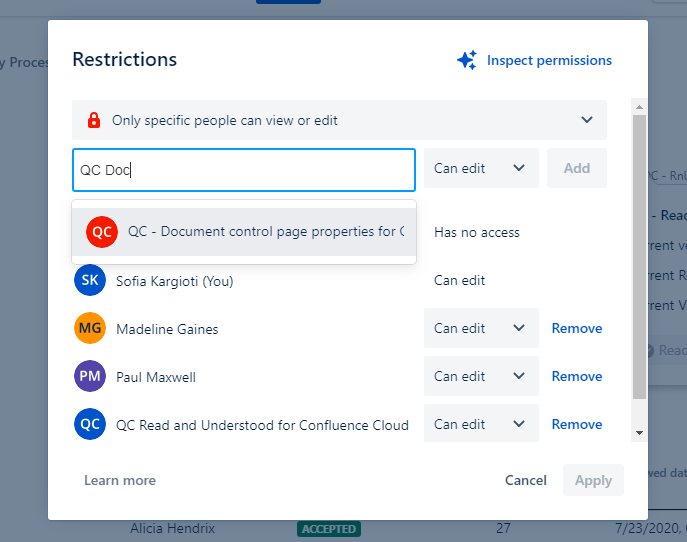Image resolution: width=687 pixels, height=542 pixels.
Task: Click the red QC avatar in suggestion
Action: (102, 232)
